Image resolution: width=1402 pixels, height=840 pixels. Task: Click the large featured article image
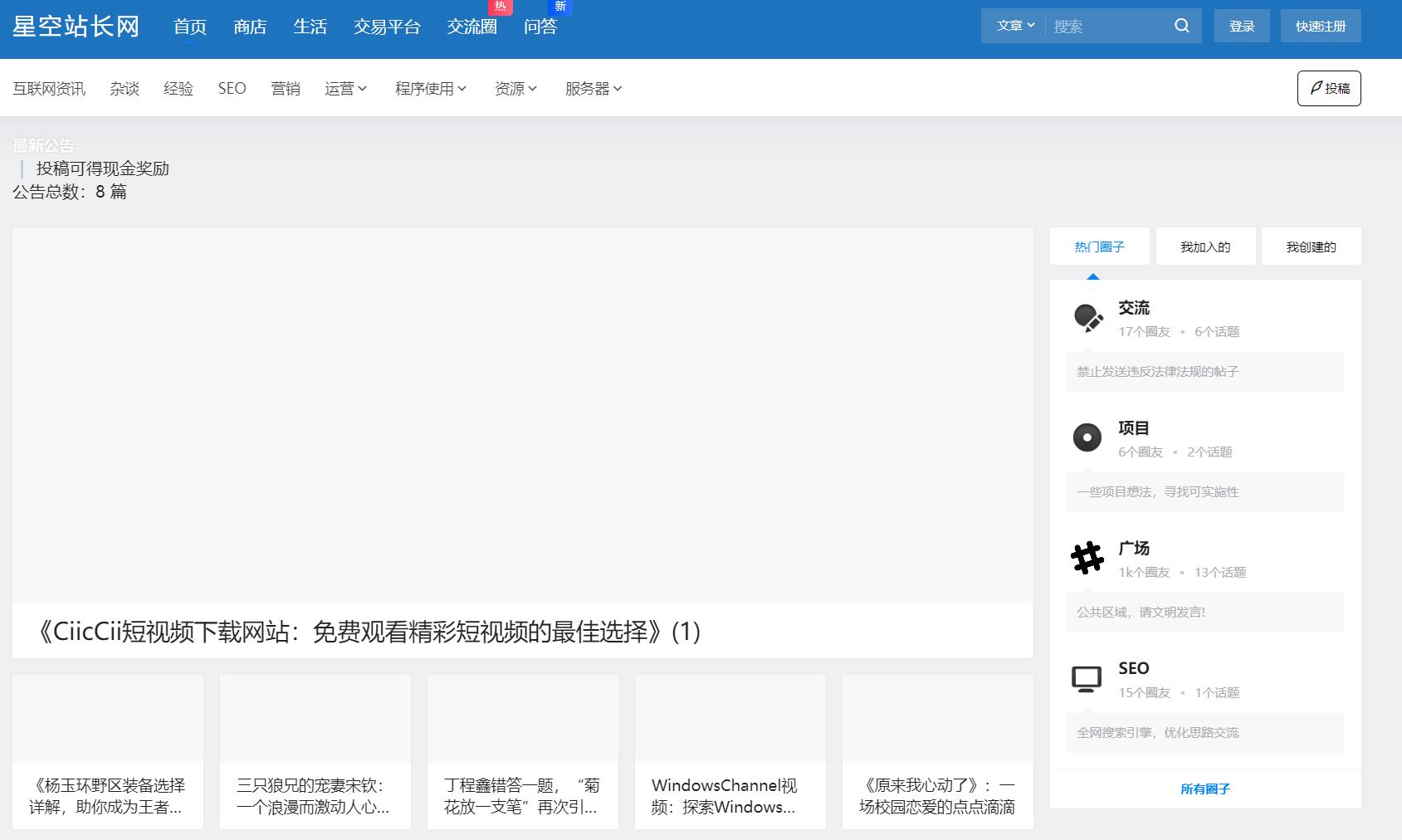tap(523, 416)
